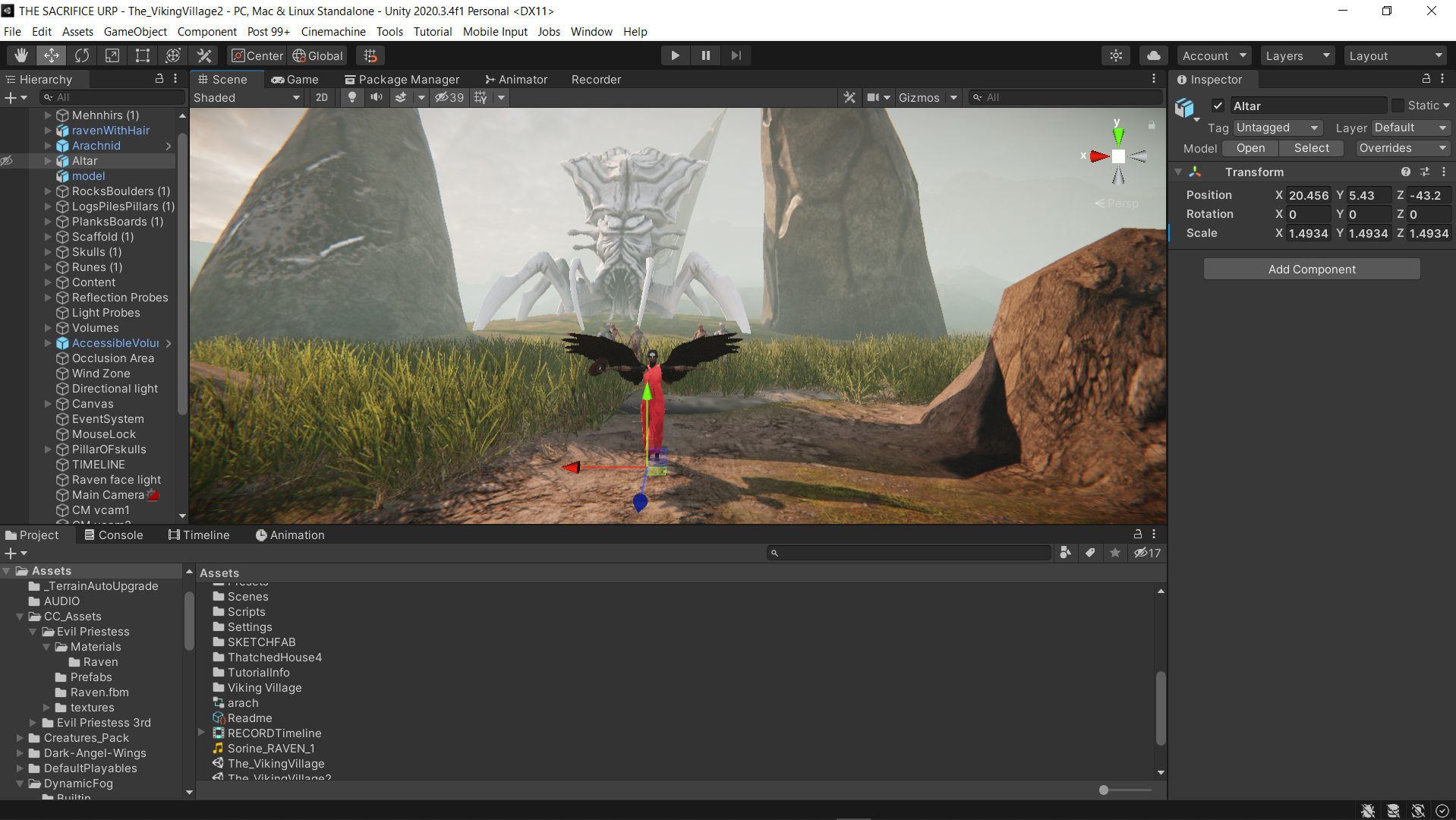Toggle hidden packages count 17
Image resolution: width=1456 pixels, height=820 pixels.
pos(1147,553)
